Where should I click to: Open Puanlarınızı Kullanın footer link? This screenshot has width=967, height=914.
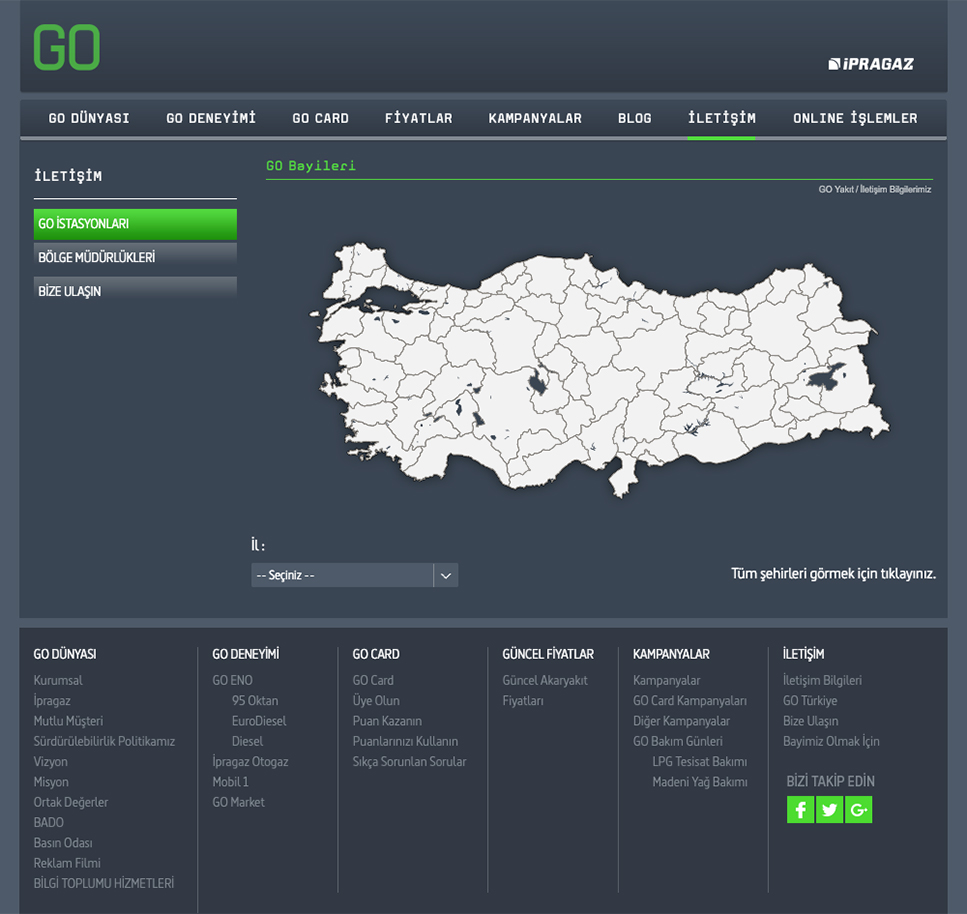(x=405, y=741)
